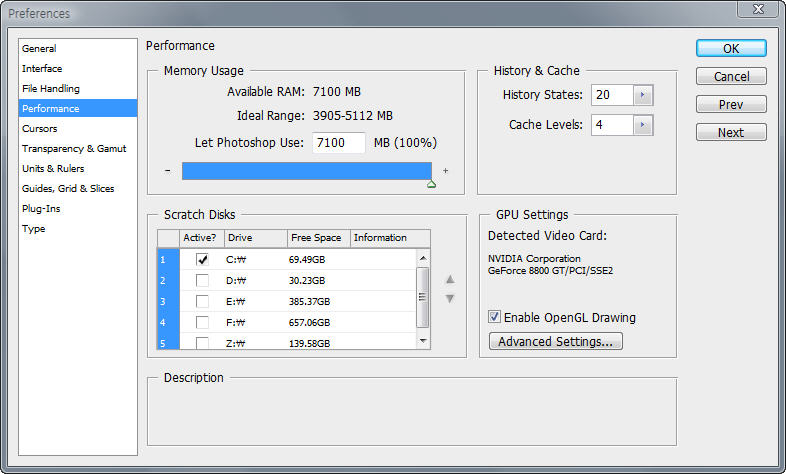Enable D: drive as scratch disk
The height and width of the screenshot is (474, 786).
click(203, 280)
